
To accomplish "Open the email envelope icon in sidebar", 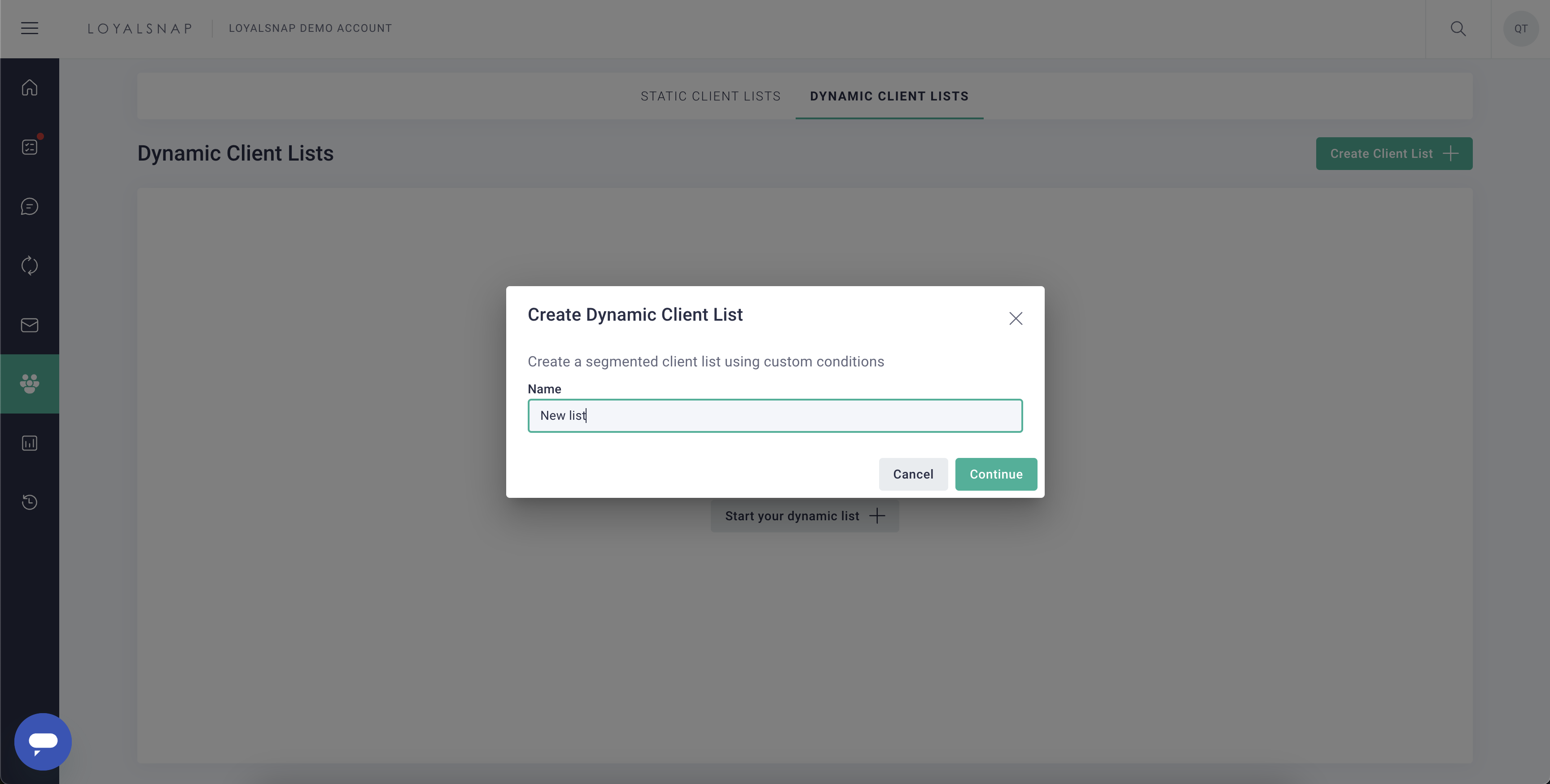I will click(30, 325).
